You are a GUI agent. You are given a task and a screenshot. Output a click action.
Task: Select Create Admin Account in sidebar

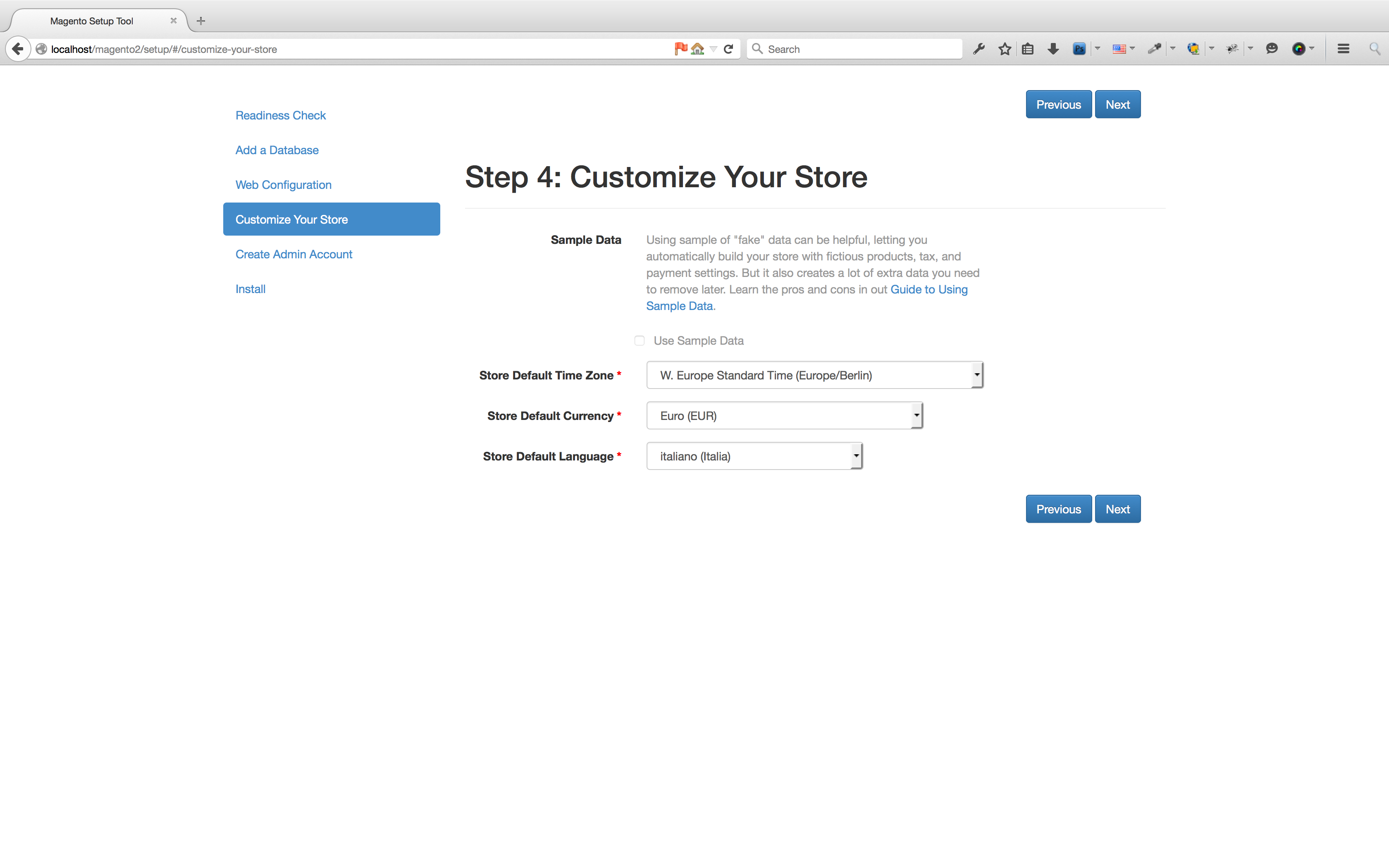tap(293, 254)
